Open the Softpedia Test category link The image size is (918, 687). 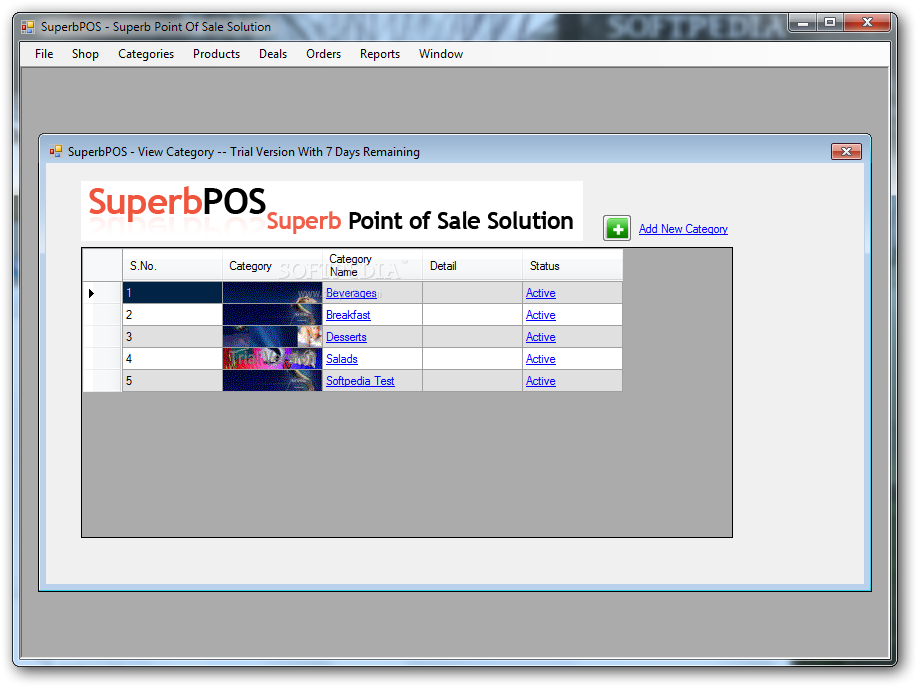click(x=360, y=381)
